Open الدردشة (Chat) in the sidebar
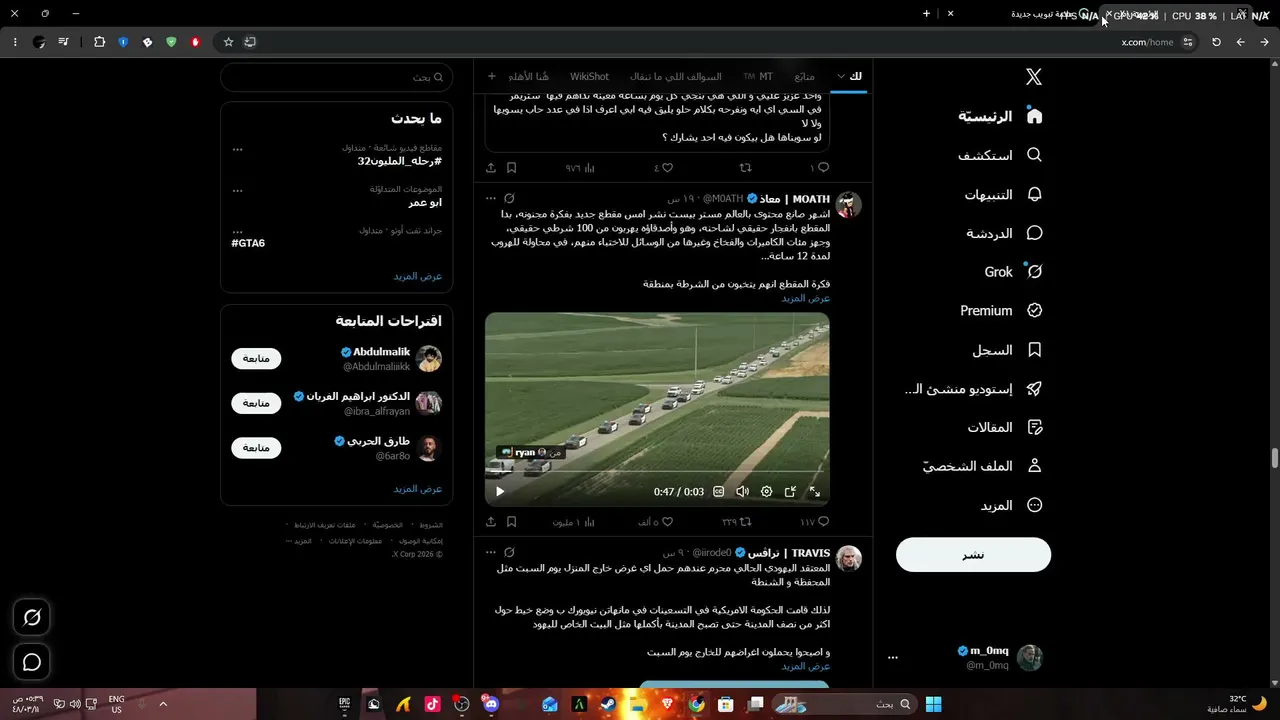 1004,233
